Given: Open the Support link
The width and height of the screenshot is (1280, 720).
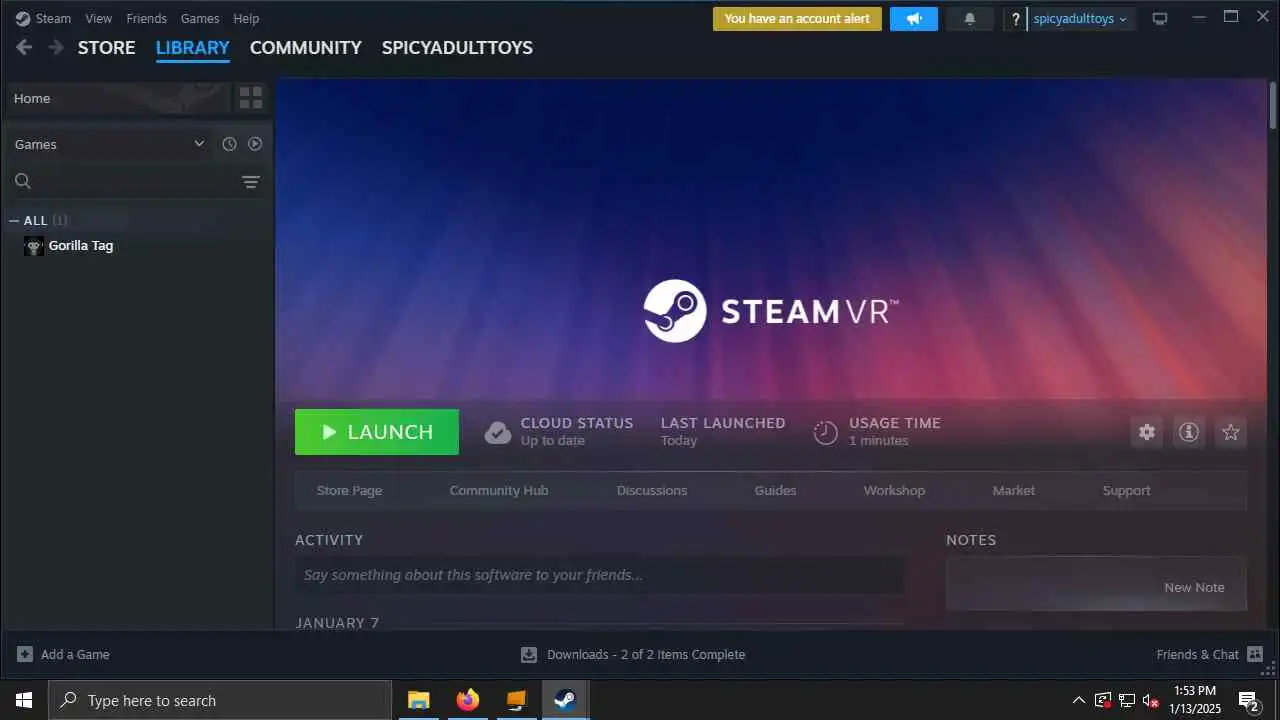Looking at the screenshot, I should (1127, 491).
